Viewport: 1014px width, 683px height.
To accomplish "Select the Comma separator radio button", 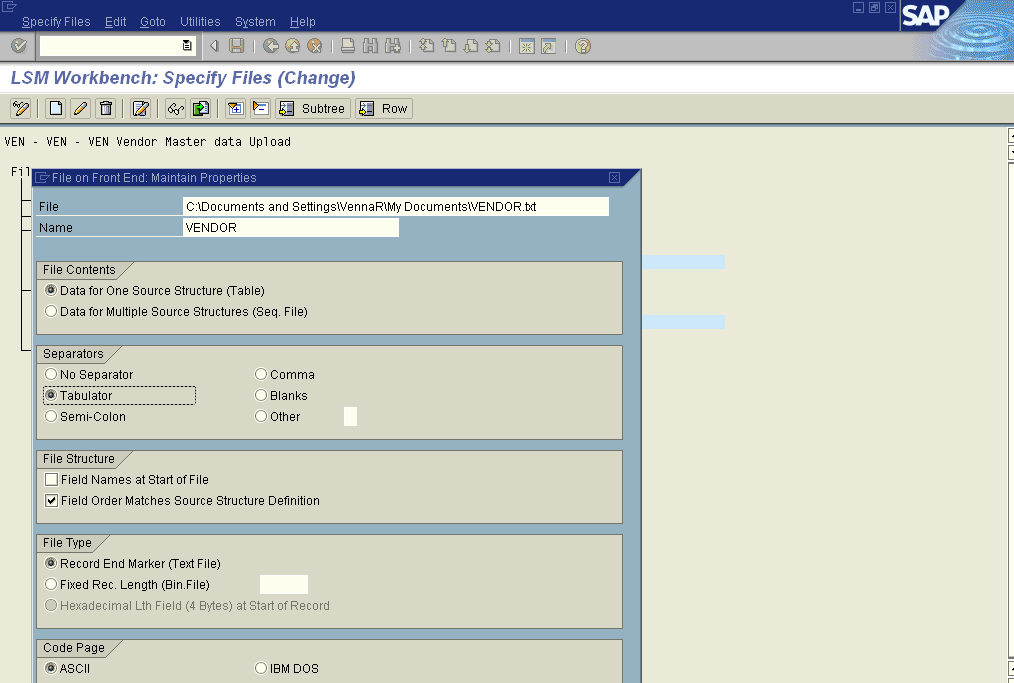I will coord(262,375).
